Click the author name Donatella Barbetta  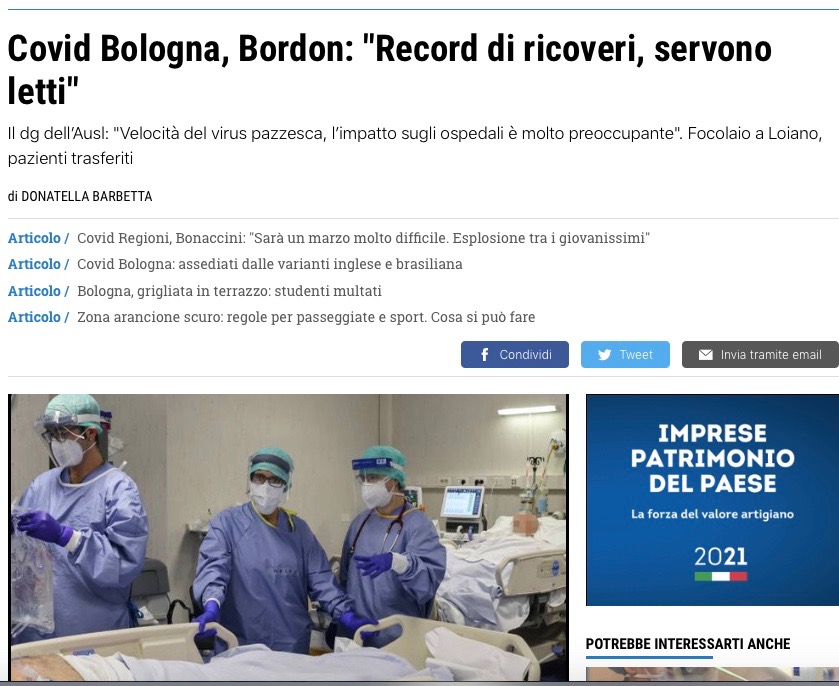[x=87, y=196]
